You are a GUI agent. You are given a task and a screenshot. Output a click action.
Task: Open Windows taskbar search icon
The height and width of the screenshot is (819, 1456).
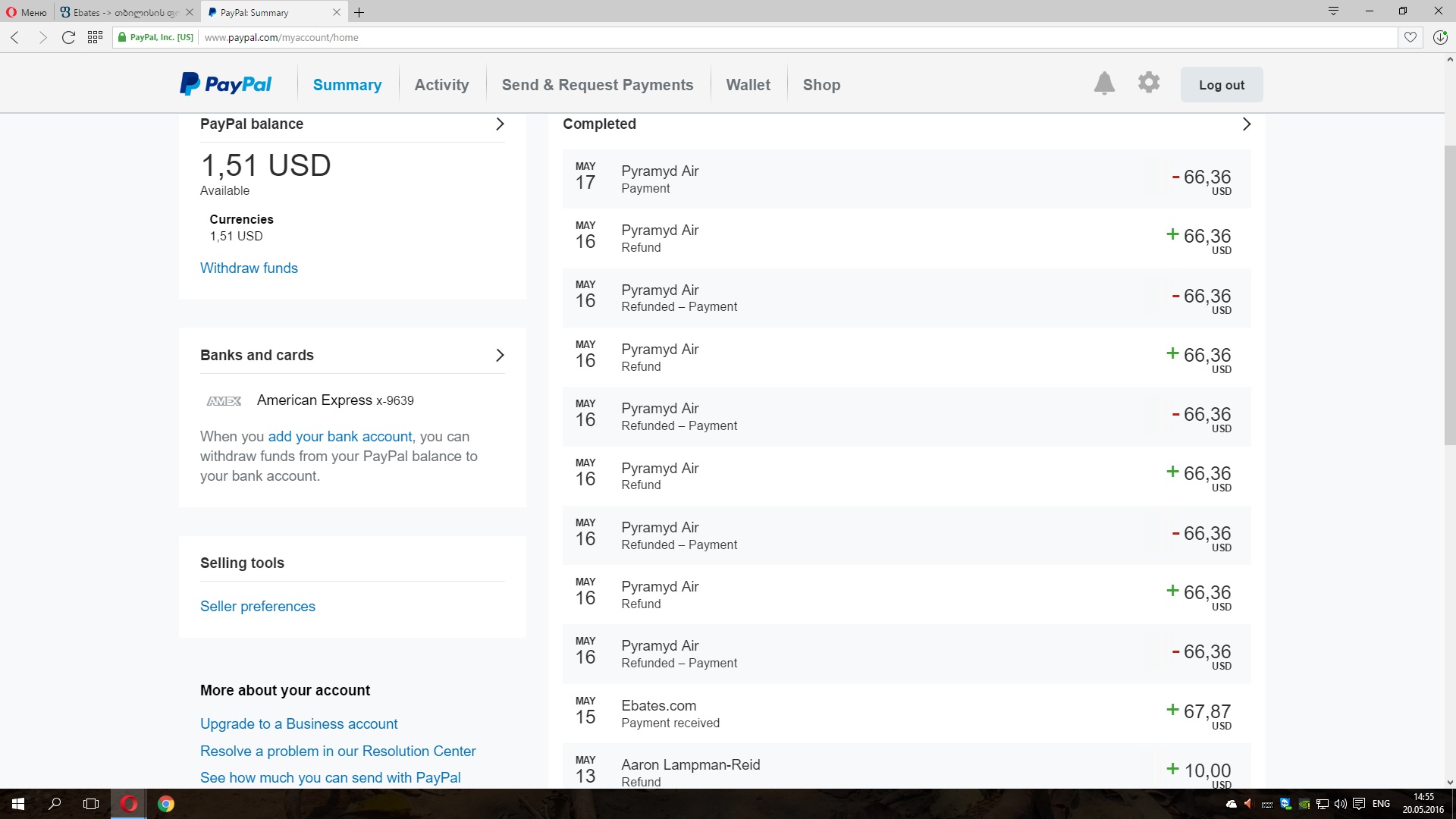point(55,804)
